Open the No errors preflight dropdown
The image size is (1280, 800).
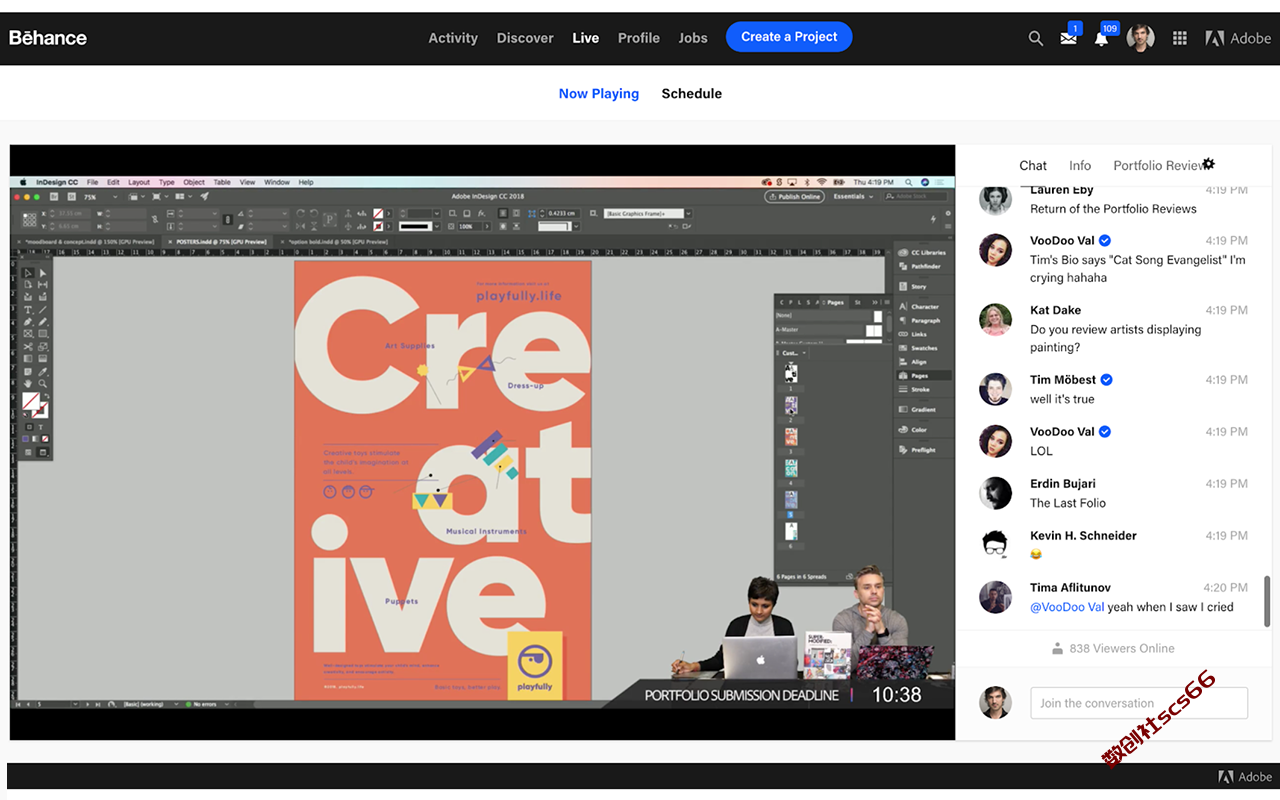(208, 705)
